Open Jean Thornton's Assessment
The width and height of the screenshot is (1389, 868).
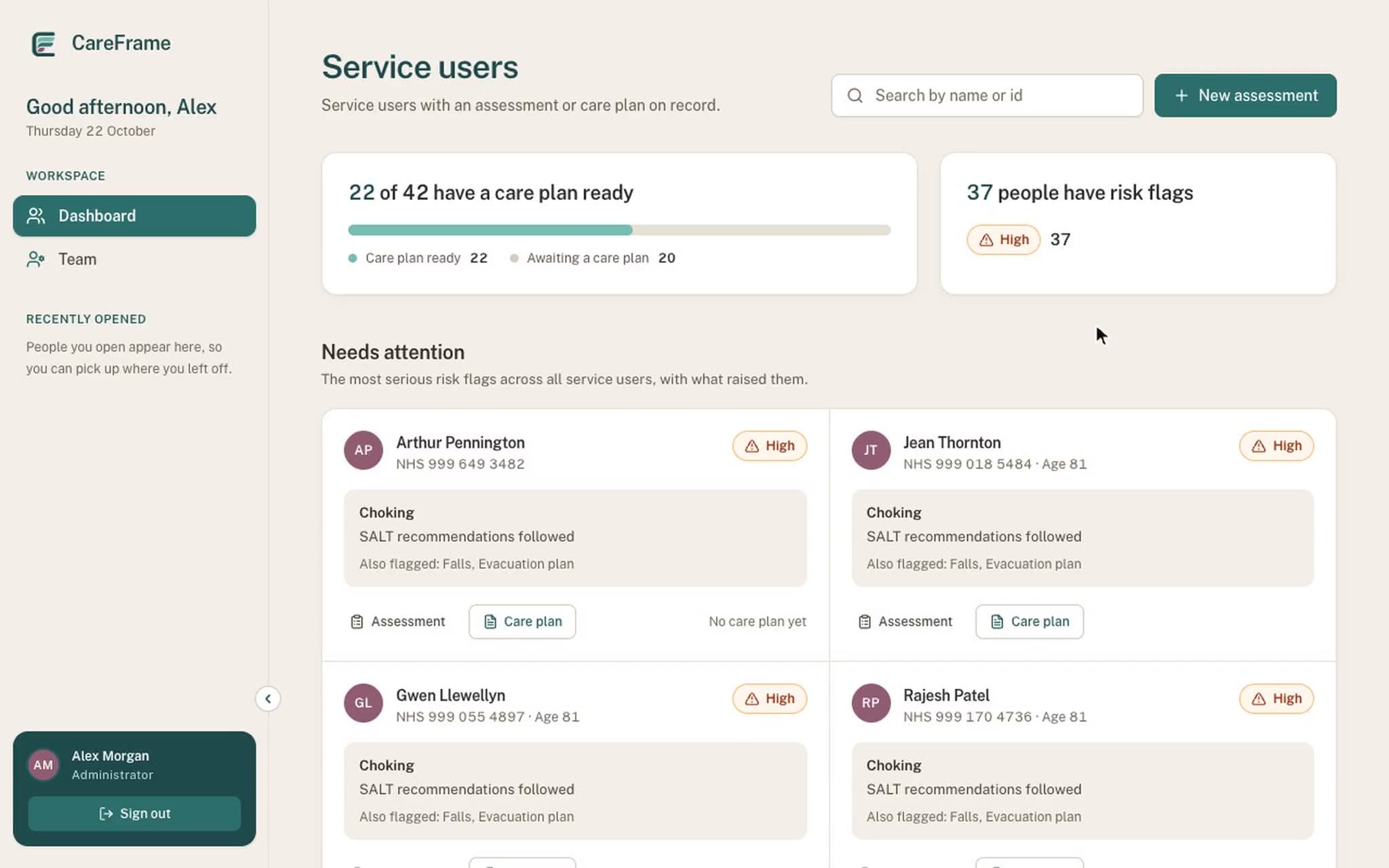(x=905, y=621)
